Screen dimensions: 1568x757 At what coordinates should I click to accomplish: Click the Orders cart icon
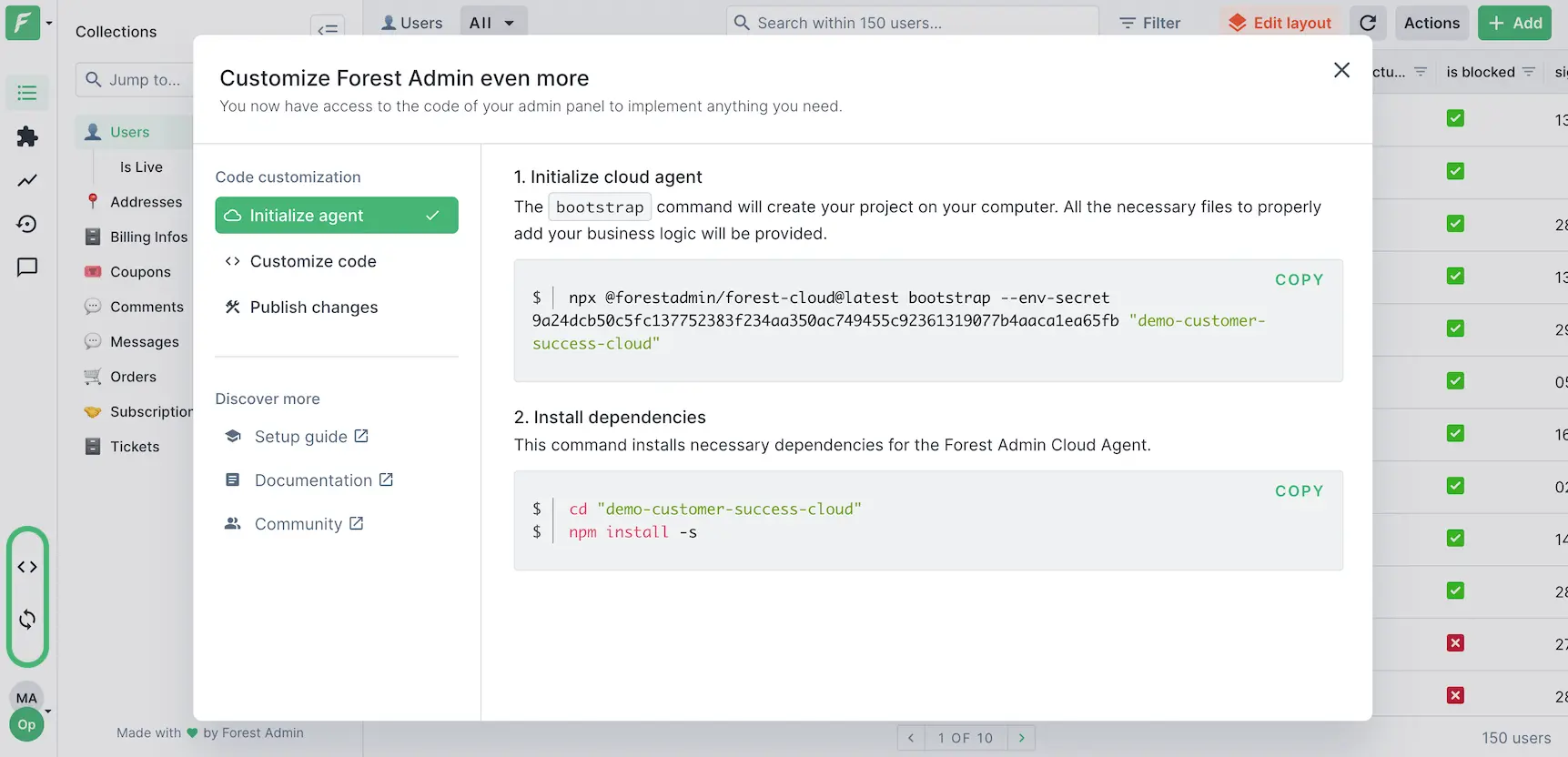pyautogui.click(x=92, y=376)
